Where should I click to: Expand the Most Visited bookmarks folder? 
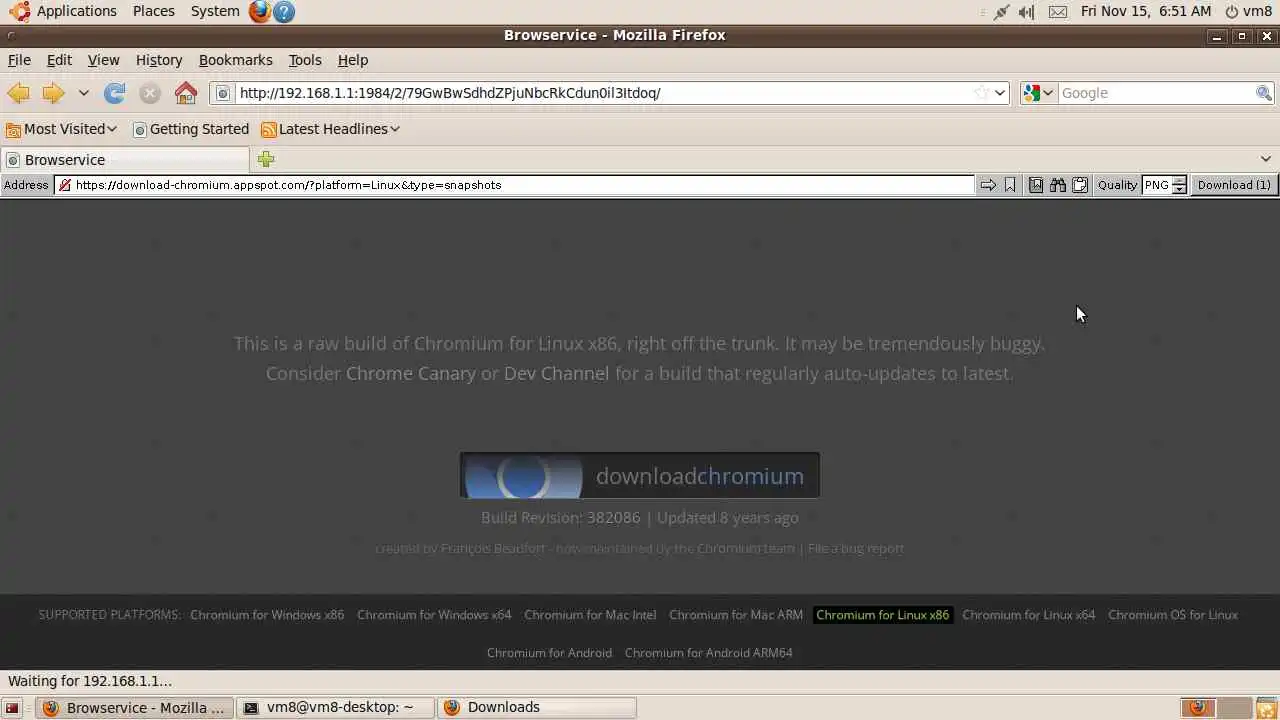[x=62, y=129]
